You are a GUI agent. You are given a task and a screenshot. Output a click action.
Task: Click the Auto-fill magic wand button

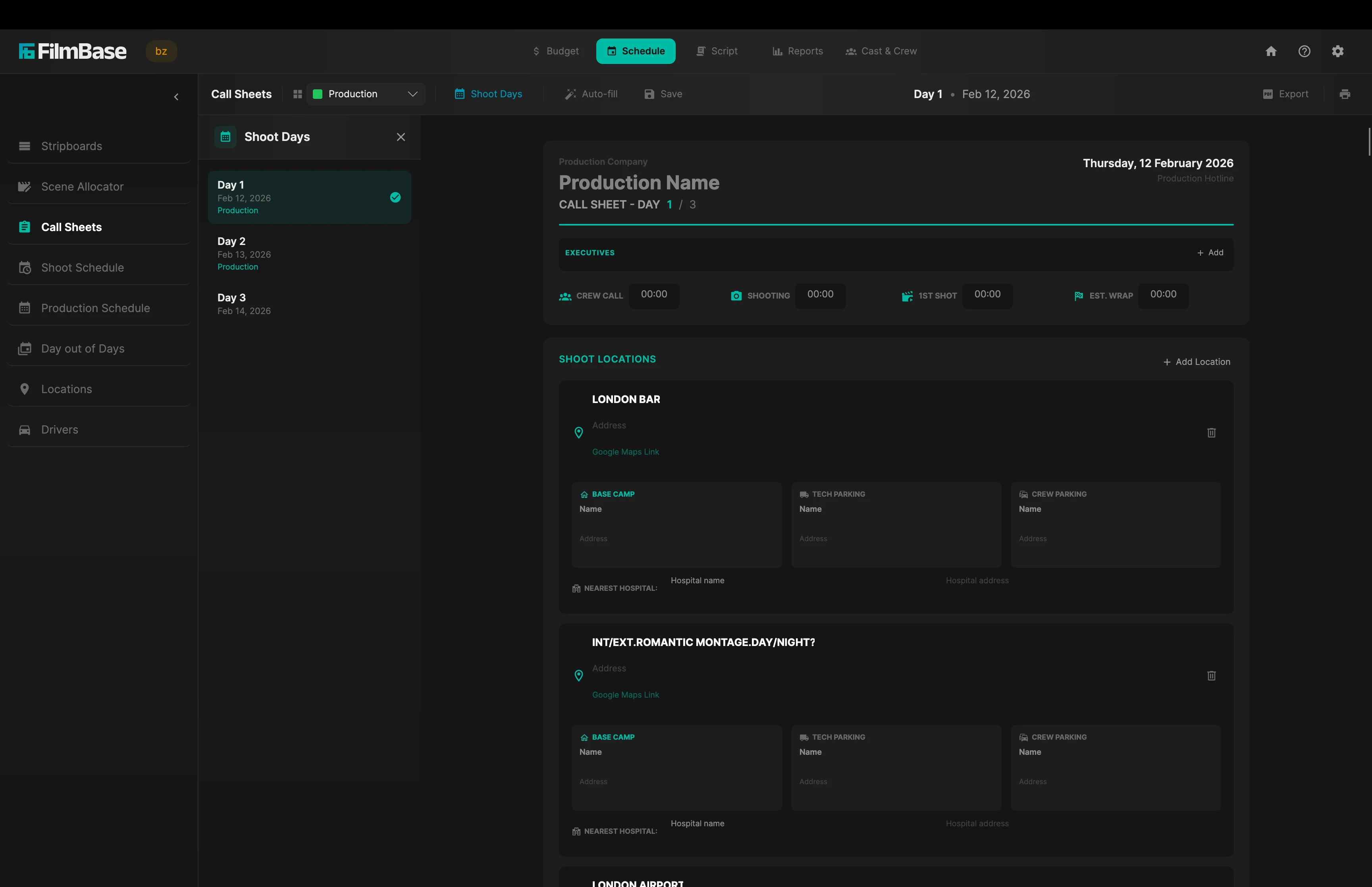click(x=591, y=94)
